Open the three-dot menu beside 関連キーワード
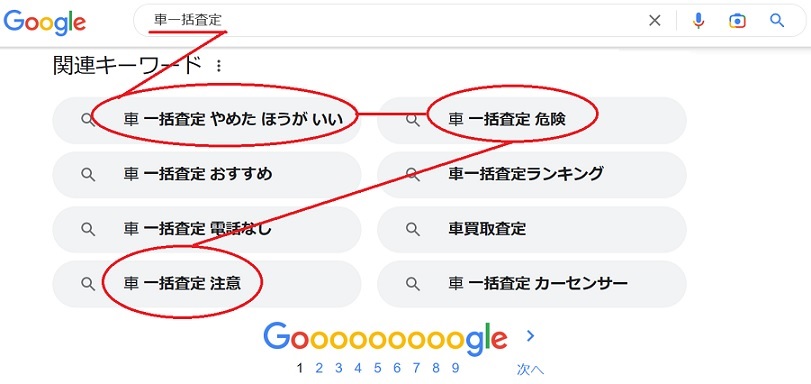 coord(219,66)
